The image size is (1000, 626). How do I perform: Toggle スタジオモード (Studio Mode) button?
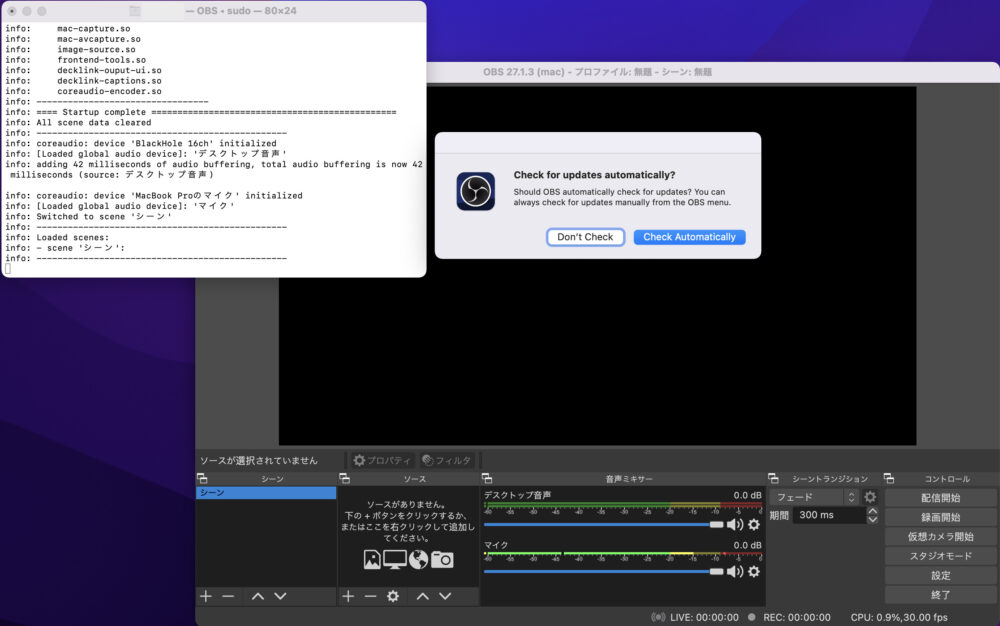pos(941,556)
